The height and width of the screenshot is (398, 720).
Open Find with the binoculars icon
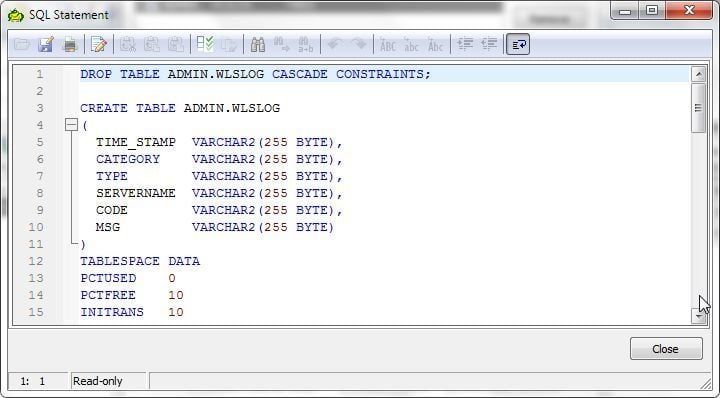tap(258, 45)
